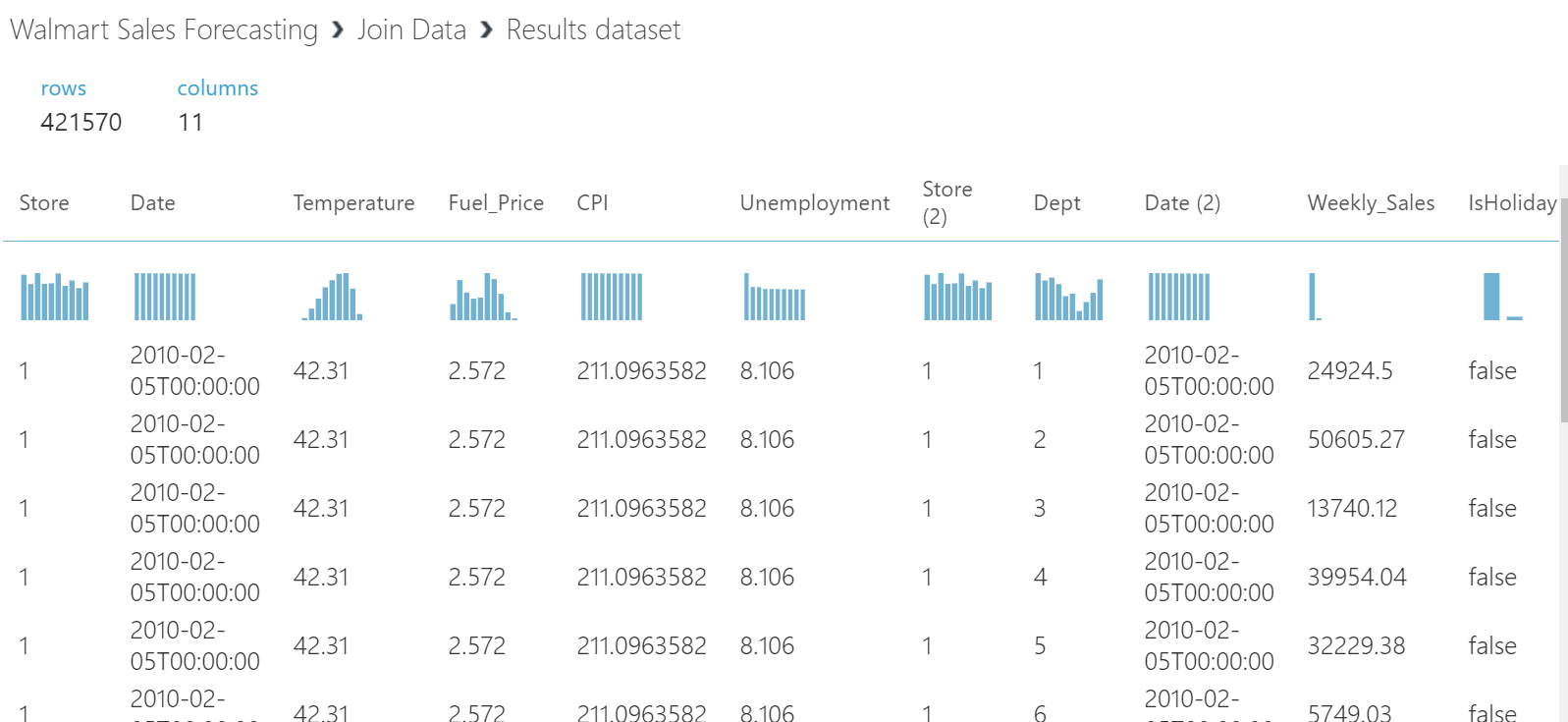Screen dimensions: 1568x722
Task: Click the Store (2) column header
Action: [x=946, y=202]
